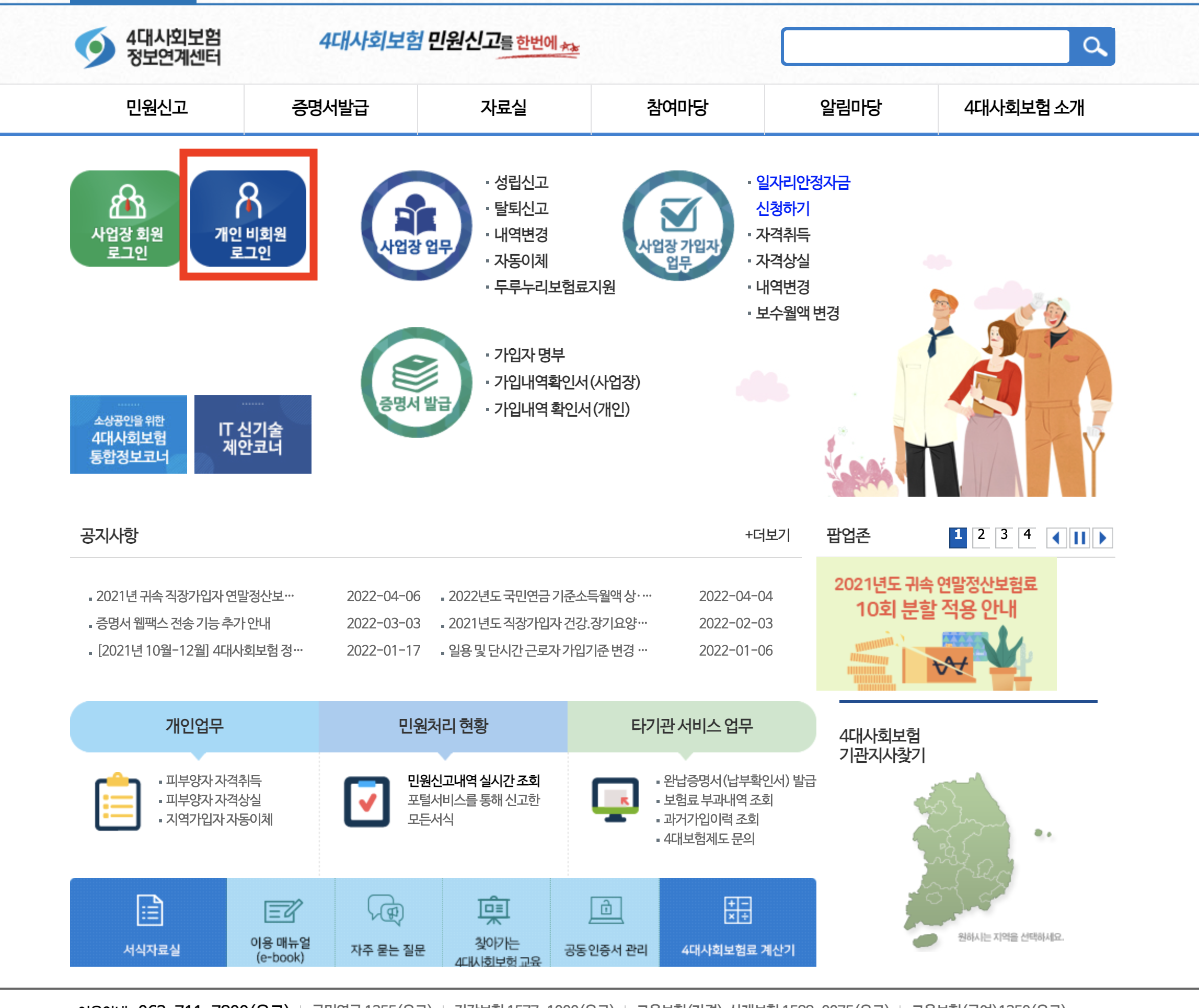The height and width of the screenshot is (1008, 1199).
Task: Go to previous popup zone slide
Action: coord(1056,537)
